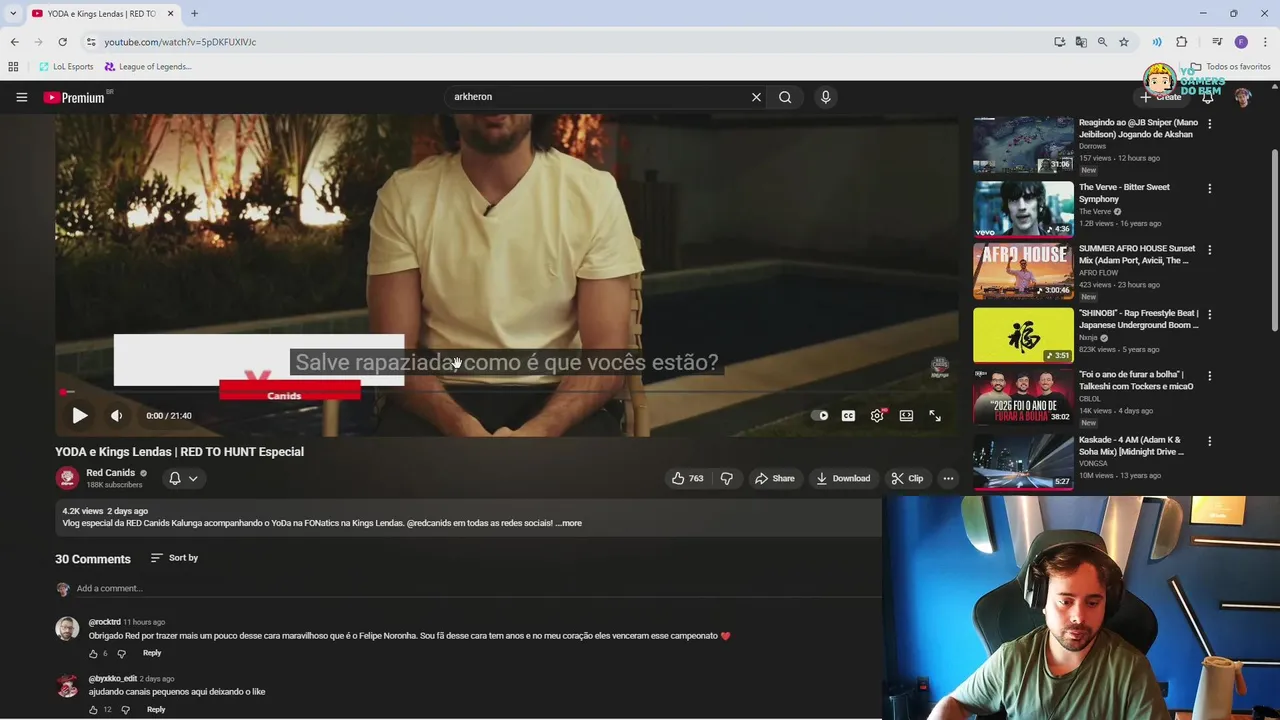
Task: Enter fullscreen mode
Action: (935, 416)
